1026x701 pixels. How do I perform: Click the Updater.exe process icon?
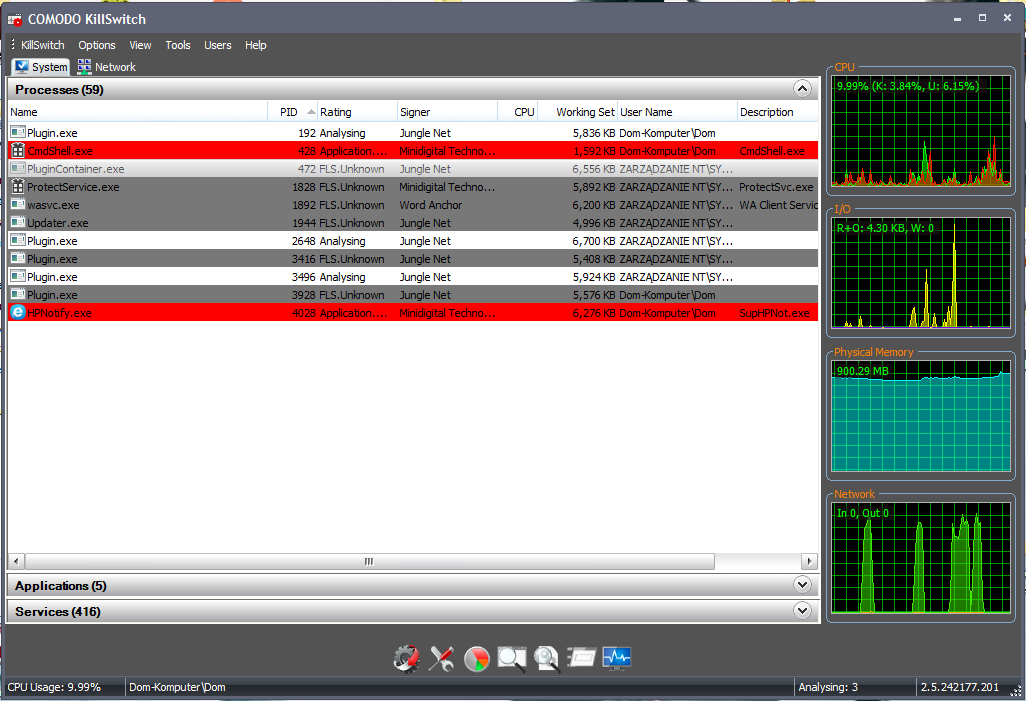click(18, 223)
